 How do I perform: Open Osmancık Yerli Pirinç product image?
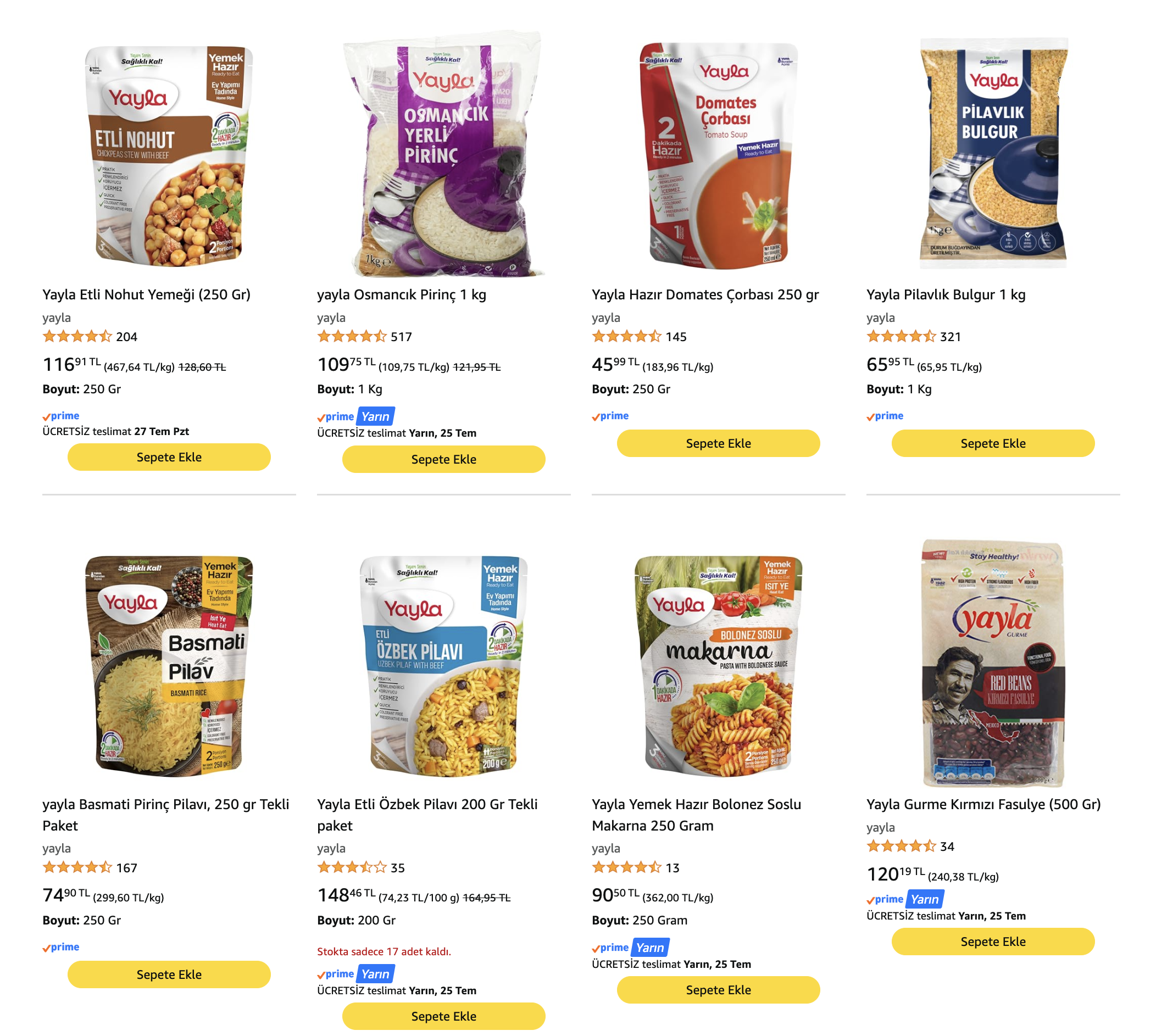click(x=443, y=154)
